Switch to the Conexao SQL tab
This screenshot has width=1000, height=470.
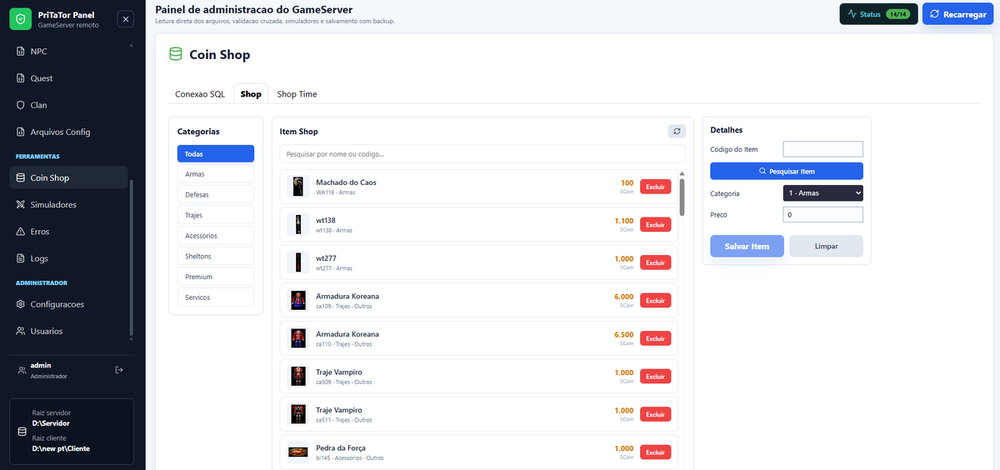(200, 94)
